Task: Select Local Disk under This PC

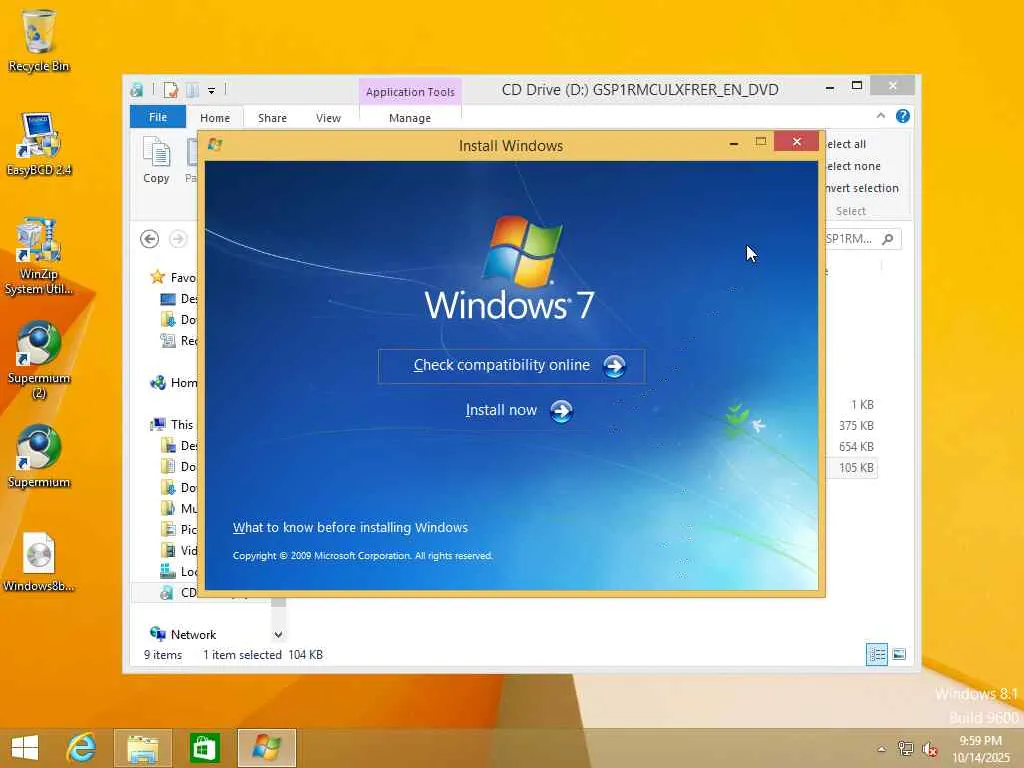Action: click(x=179, y=571)
